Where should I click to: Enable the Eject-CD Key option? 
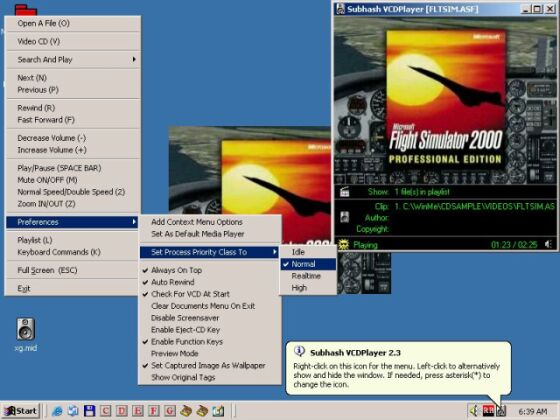point(210,330)
